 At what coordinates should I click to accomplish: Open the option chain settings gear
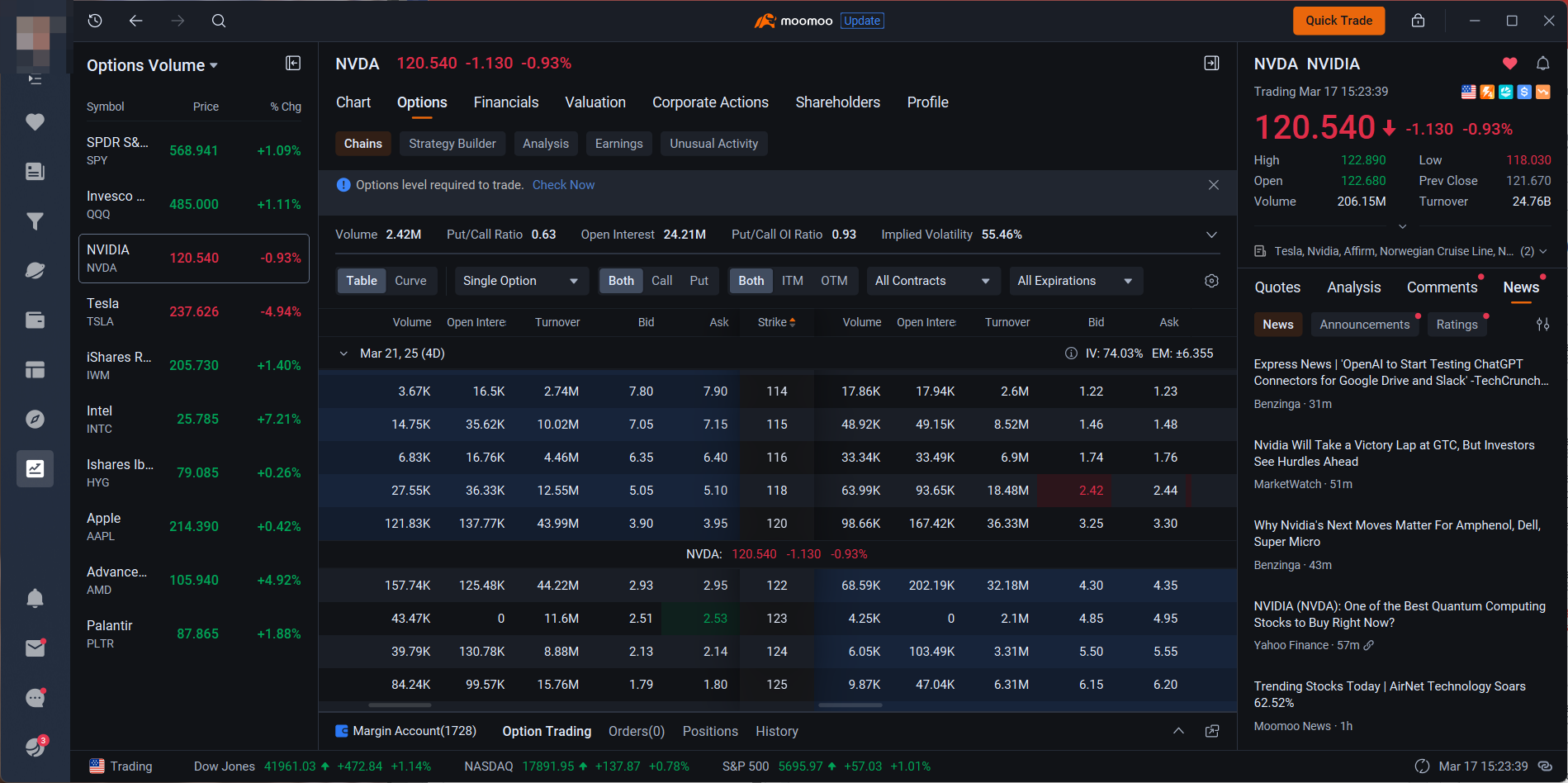pos(1211,281)
